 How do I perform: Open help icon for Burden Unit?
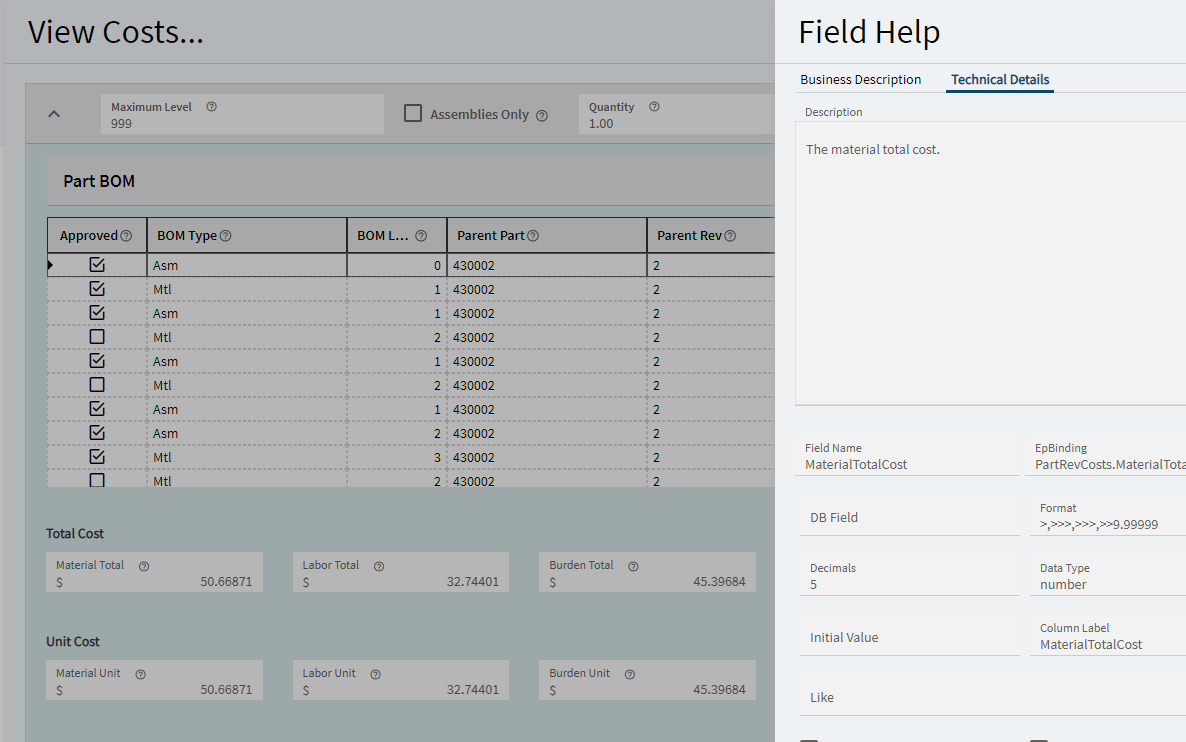[629, 674]
